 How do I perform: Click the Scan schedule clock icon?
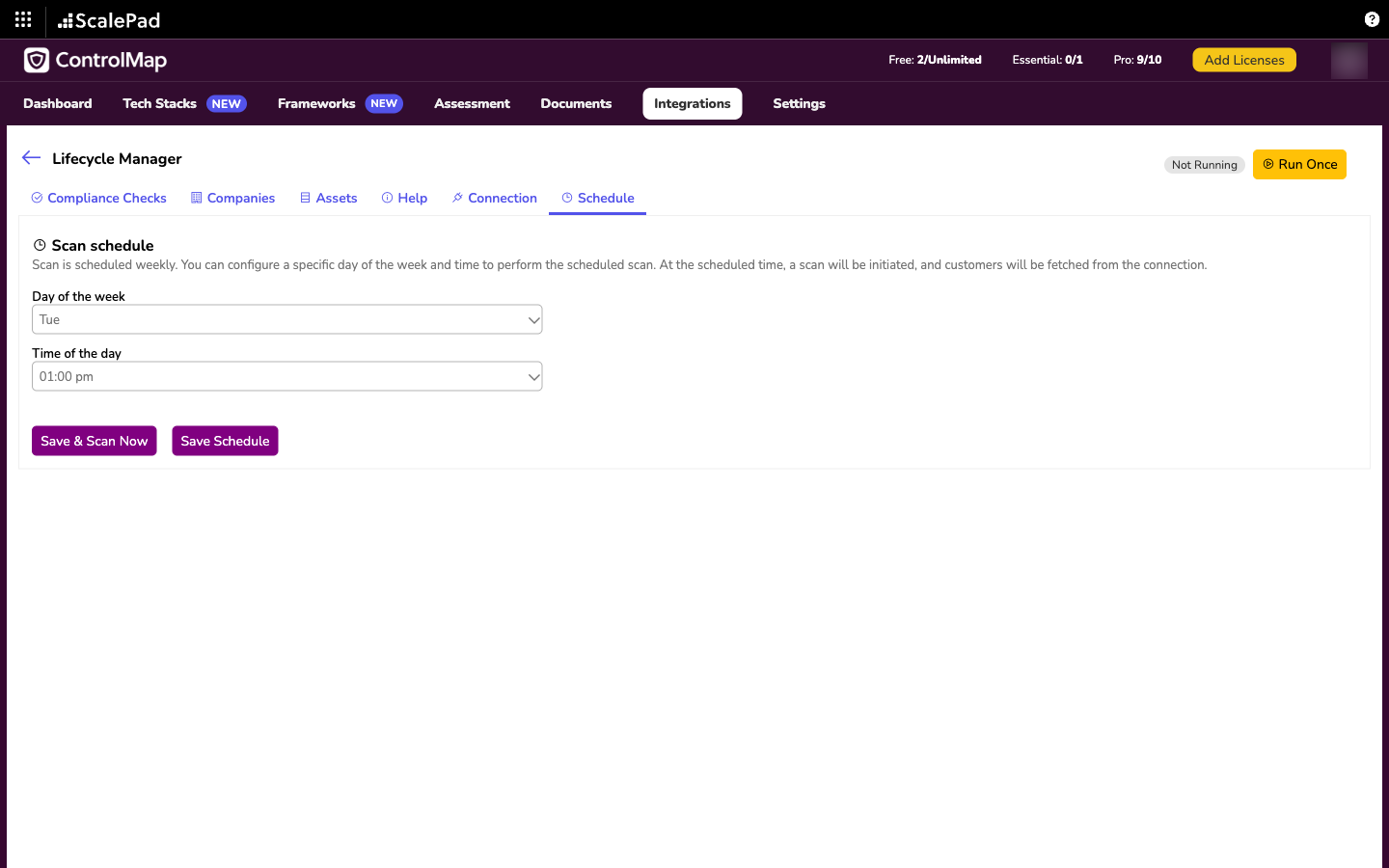click(x=40, y=245)
